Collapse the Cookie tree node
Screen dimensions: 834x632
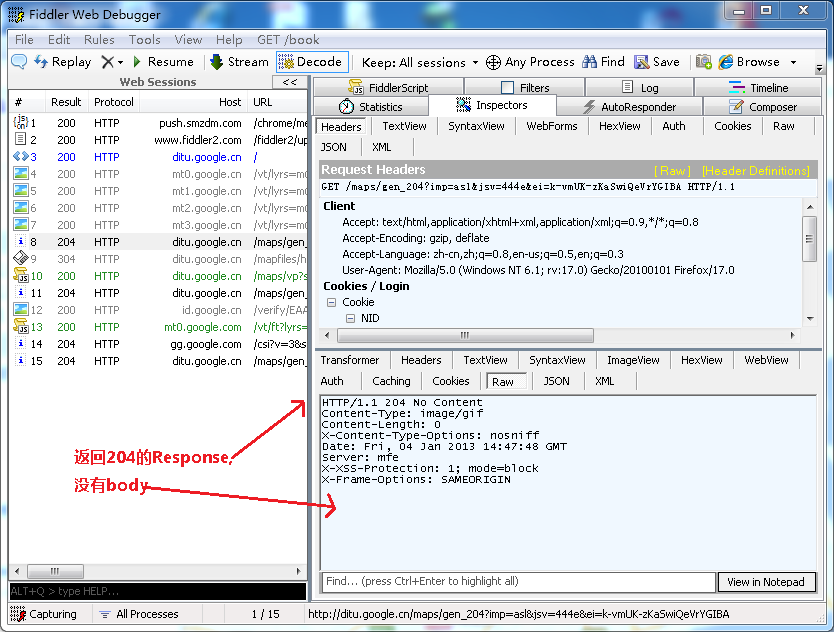coord(331,302)
